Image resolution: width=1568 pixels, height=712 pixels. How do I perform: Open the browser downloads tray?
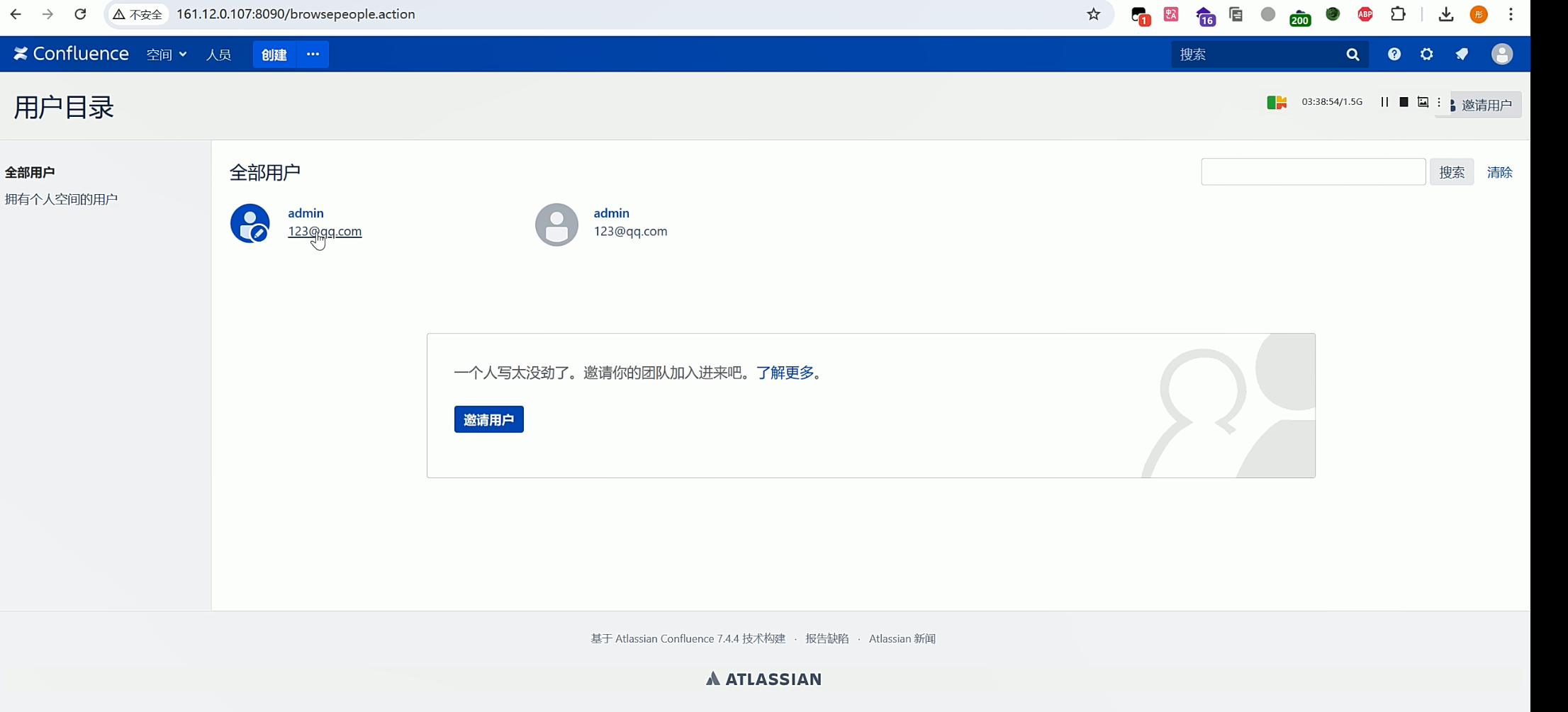(1446, 14)
